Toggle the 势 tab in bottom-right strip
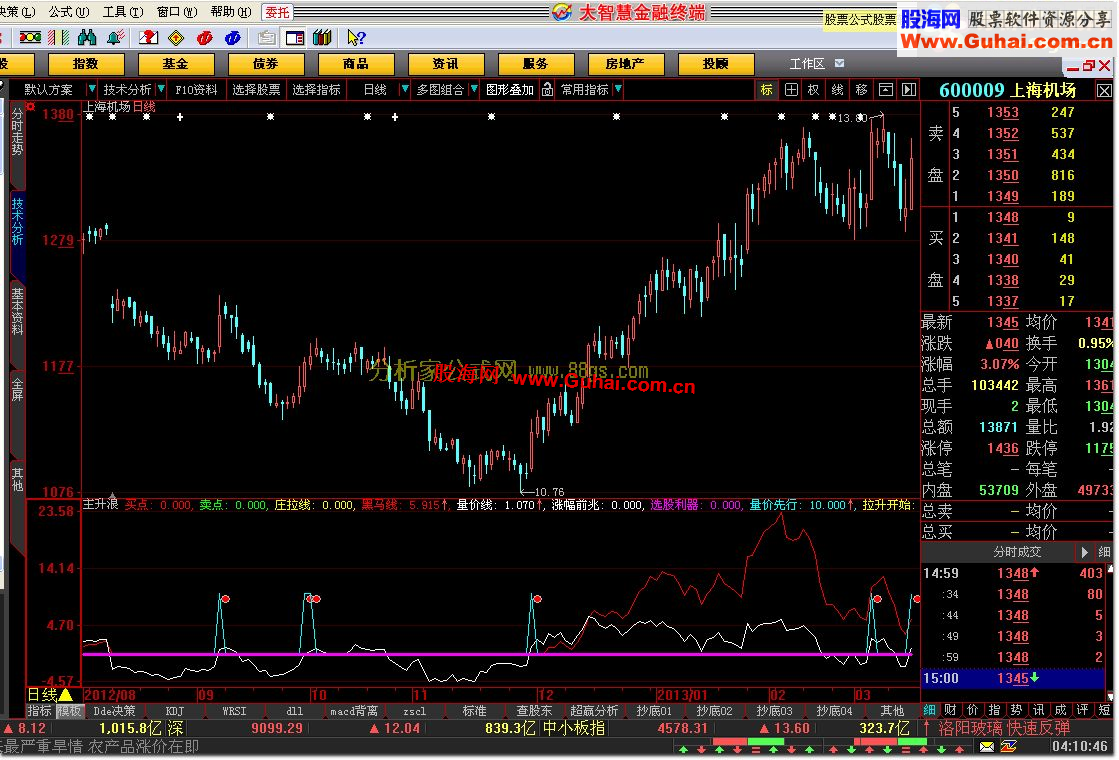Viewport: 1119px width, 760px height. coord(1016,710)
